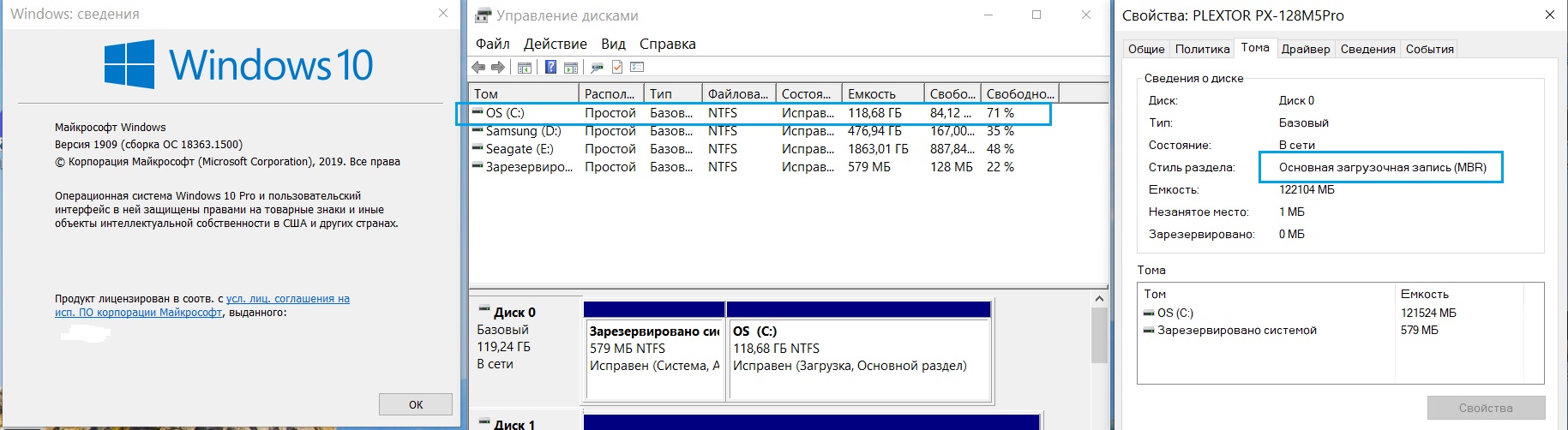
Task: Open the Действие menu
Action: tap(556, 44)
